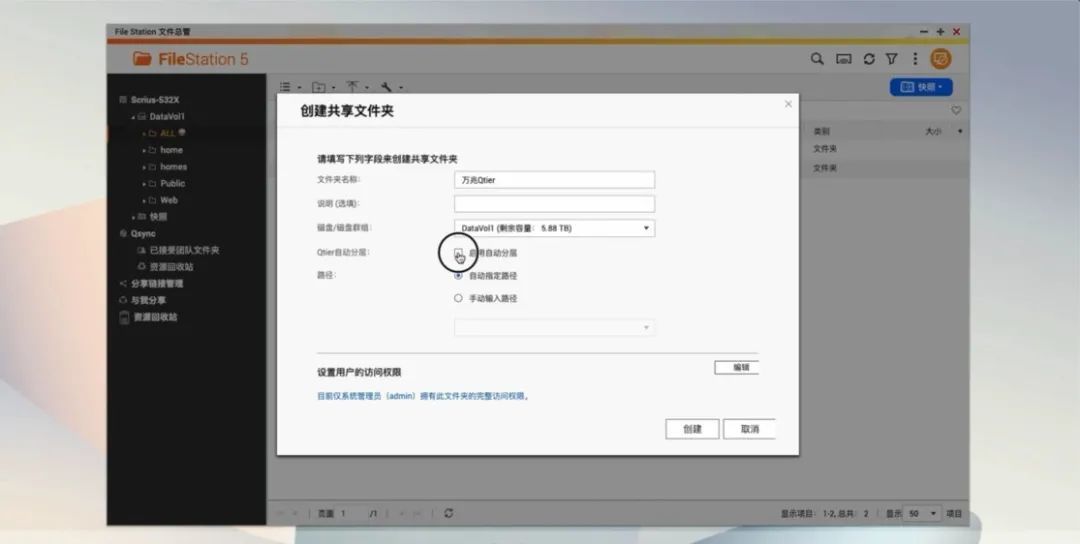
Task: Click the 大小 column header
Action: click(x=933, y=131)
